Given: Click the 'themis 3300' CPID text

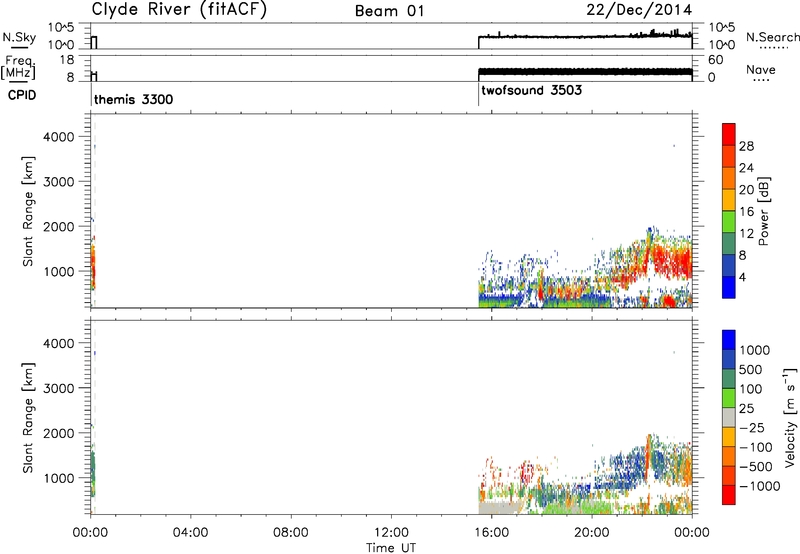Looking at the screenshot, I should (x=134, y=99).
